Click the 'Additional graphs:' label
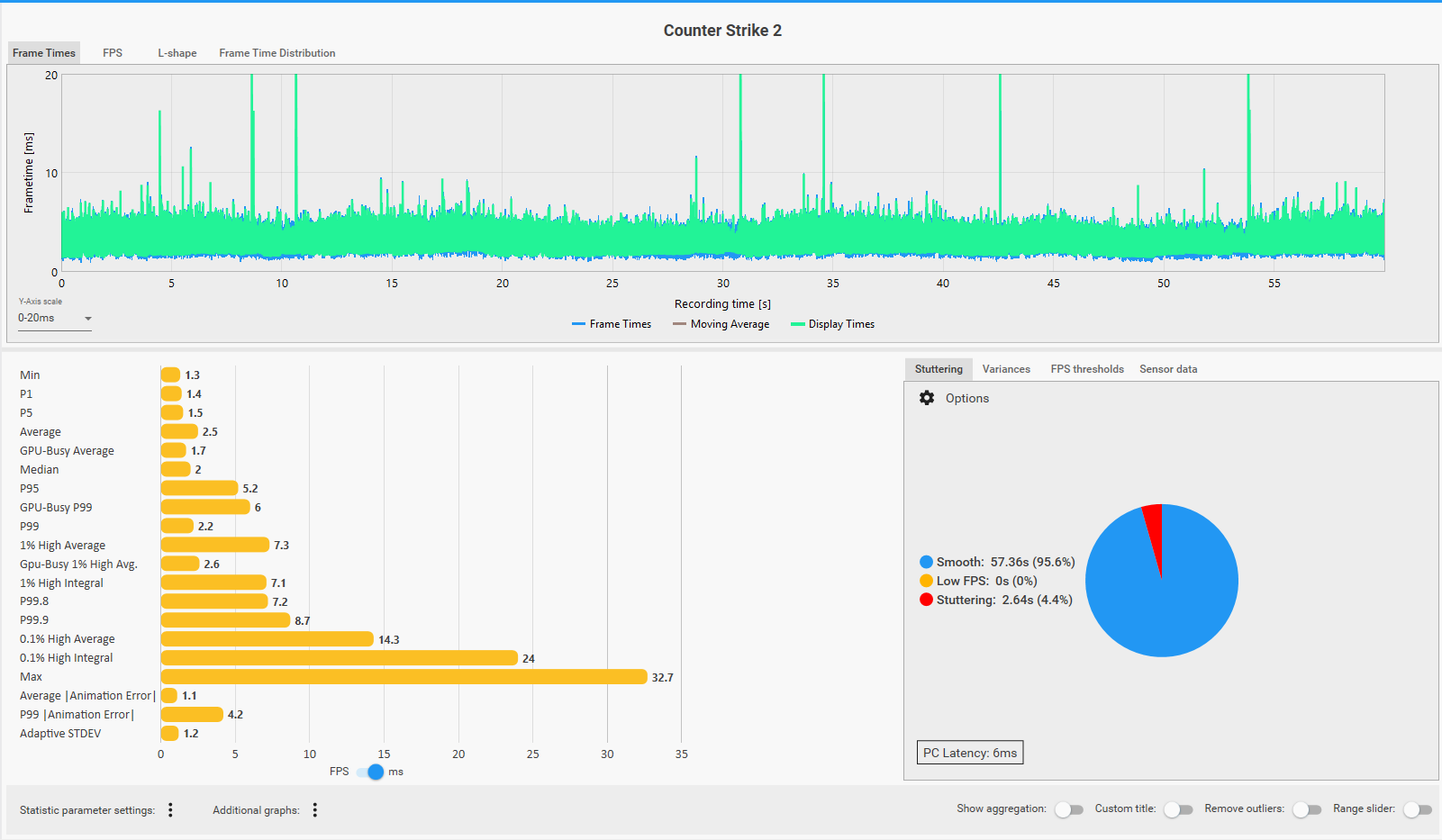 256,810
